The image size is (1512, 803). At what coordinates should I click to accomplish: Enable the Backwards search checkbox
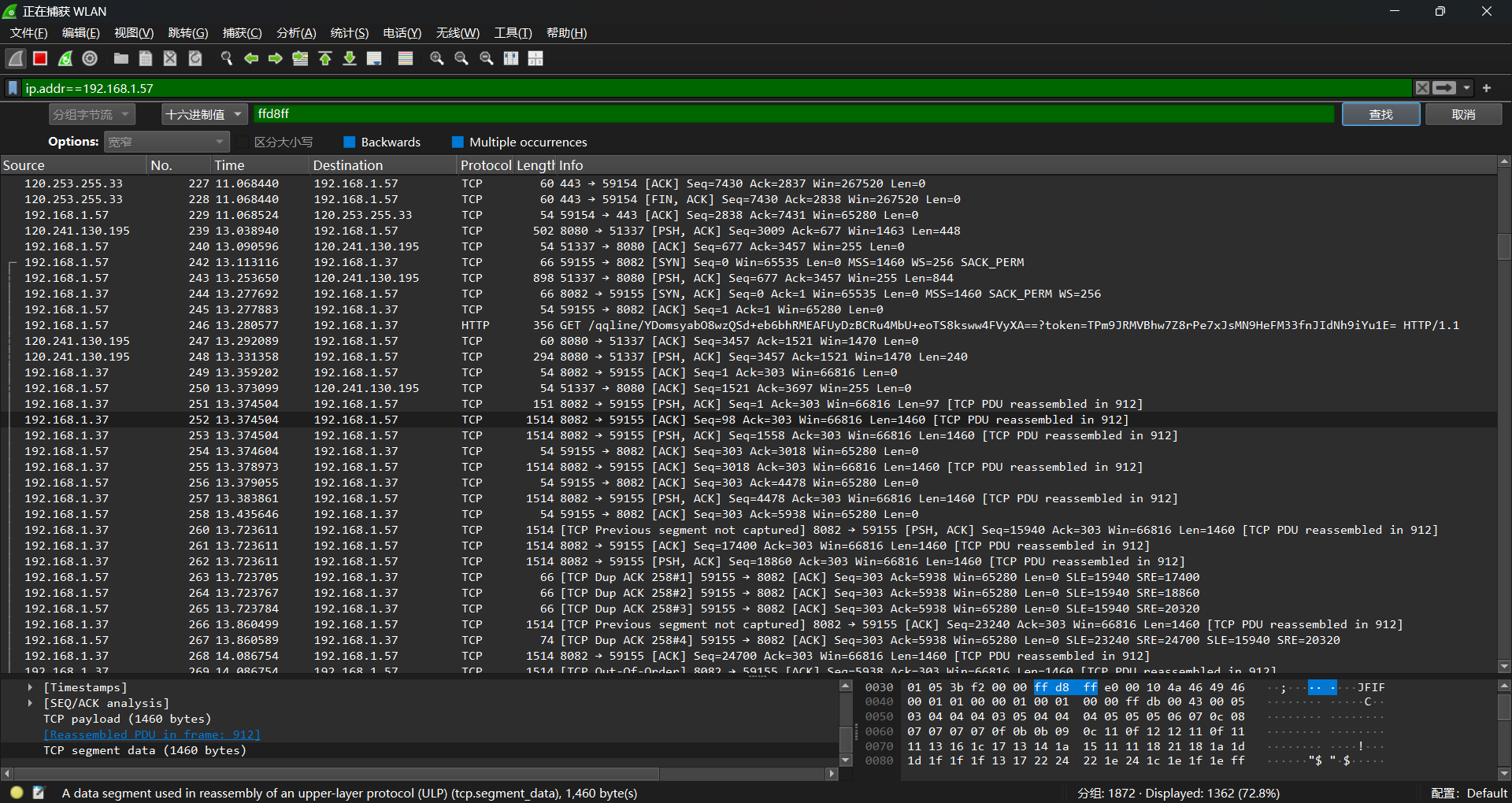pos(350,142)
